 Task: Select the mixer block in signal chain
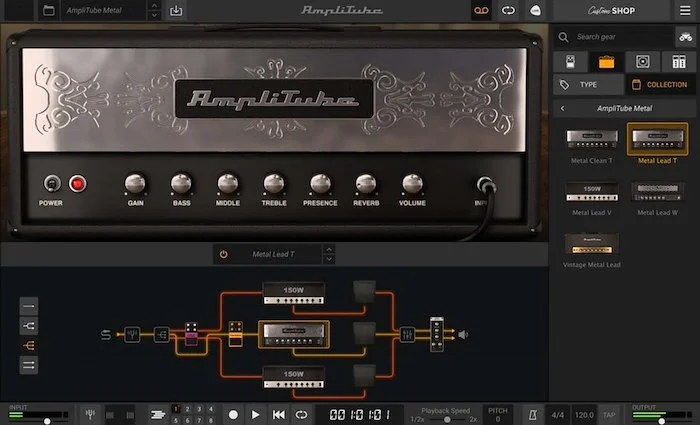(407, 334)
